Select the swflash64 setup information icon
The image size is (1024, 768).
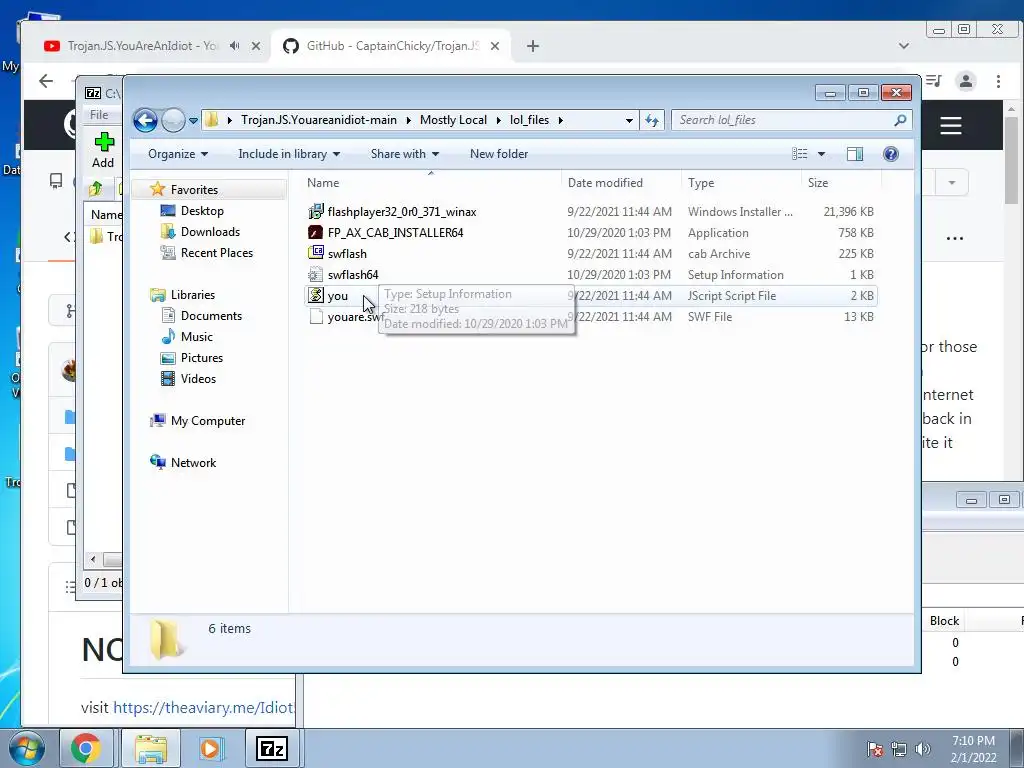(316, 274)
